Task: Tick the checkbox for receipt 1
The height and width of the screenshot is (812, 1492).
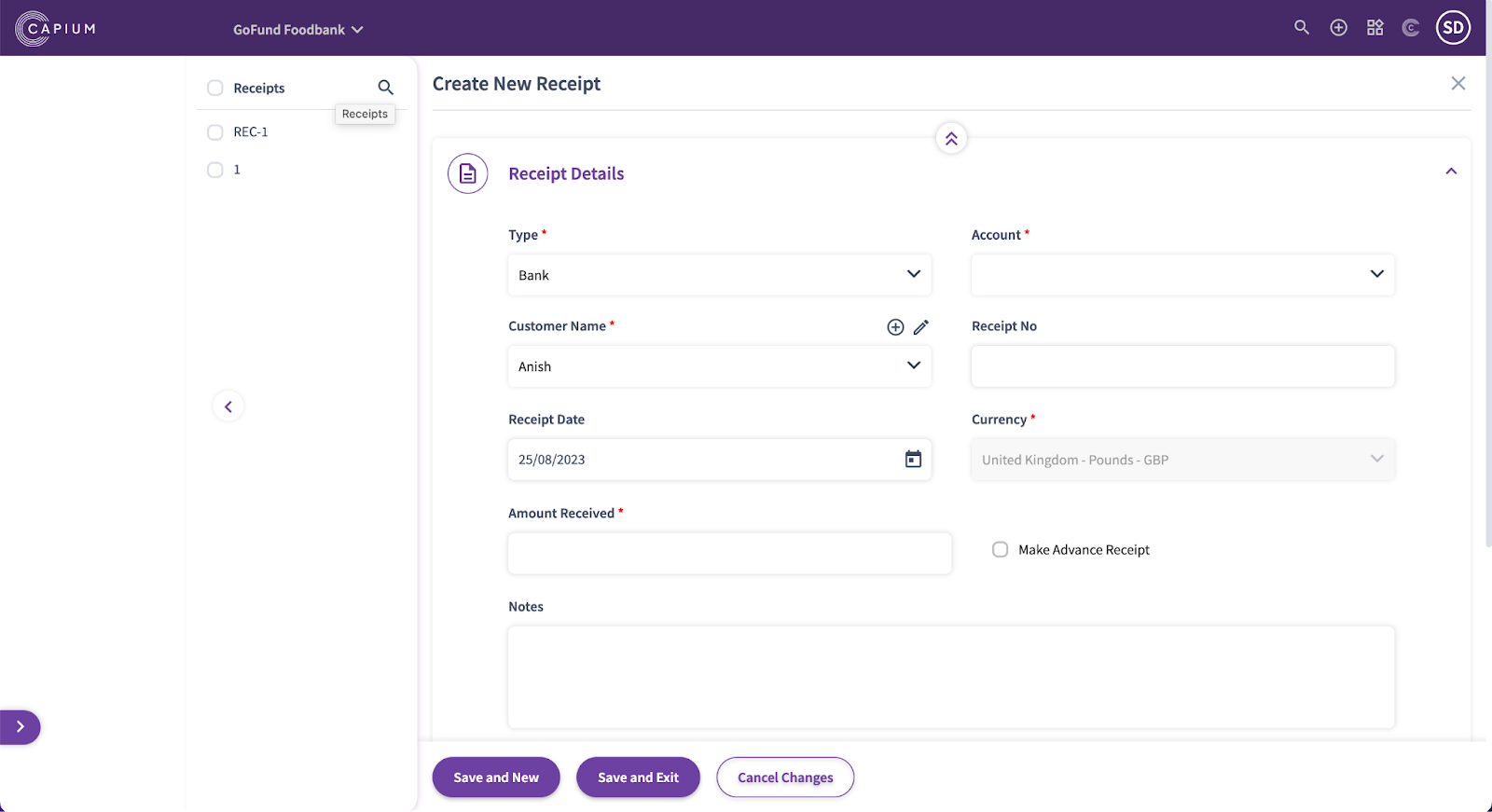Action: coord(215,170)
